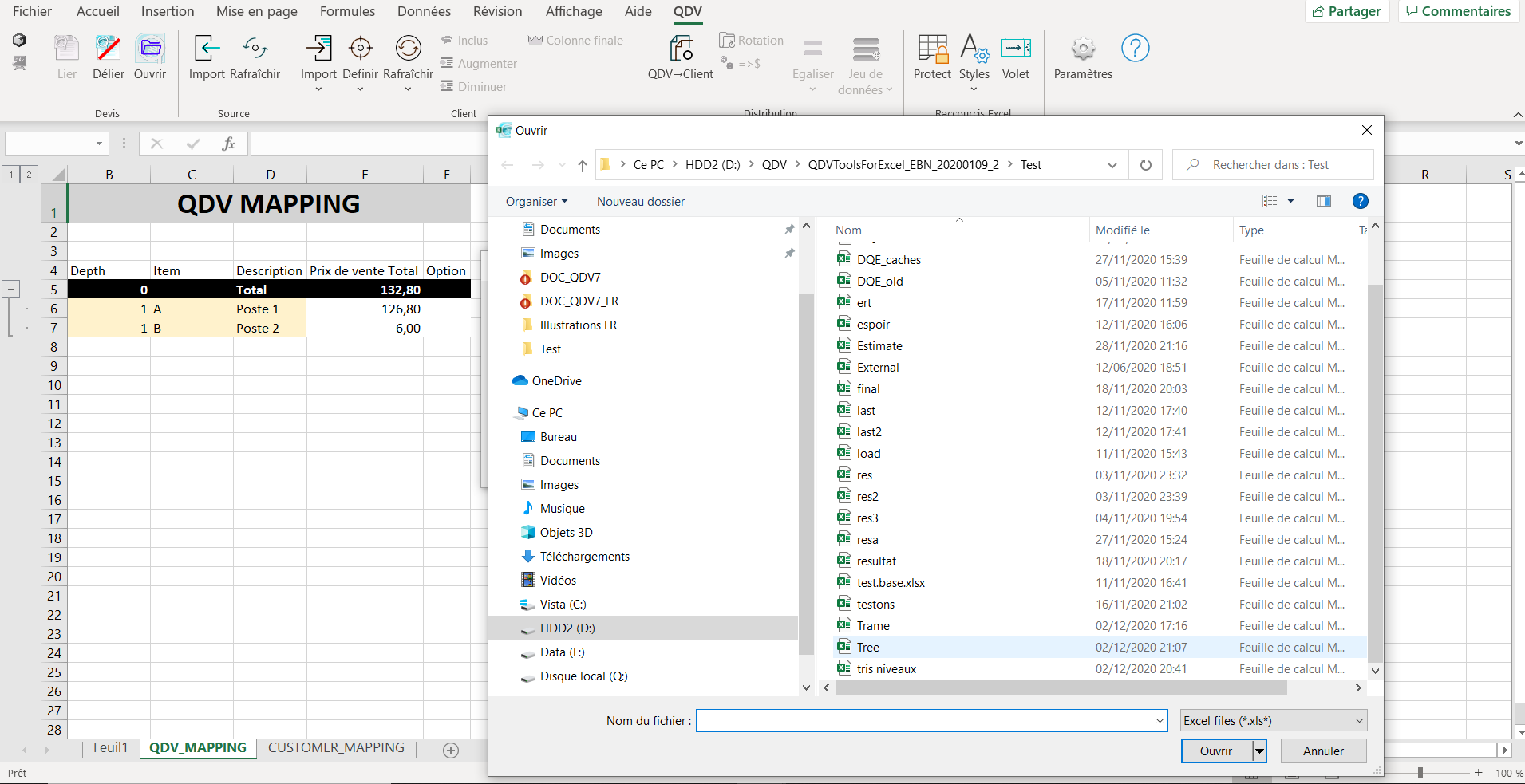Add a new sheet with plus icon

pos(451,751)
